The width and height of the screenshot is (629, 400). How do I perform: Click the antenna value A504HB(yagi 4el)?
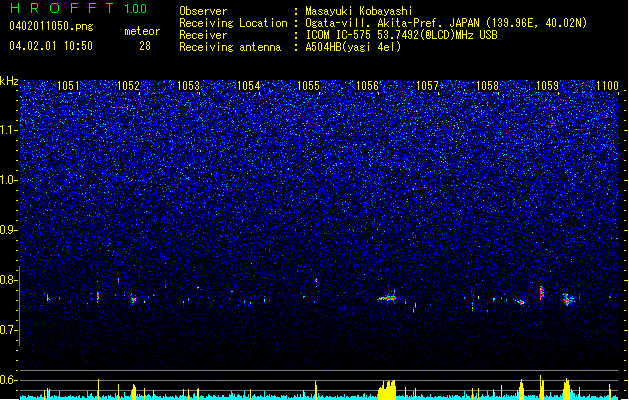coord(353,47)
